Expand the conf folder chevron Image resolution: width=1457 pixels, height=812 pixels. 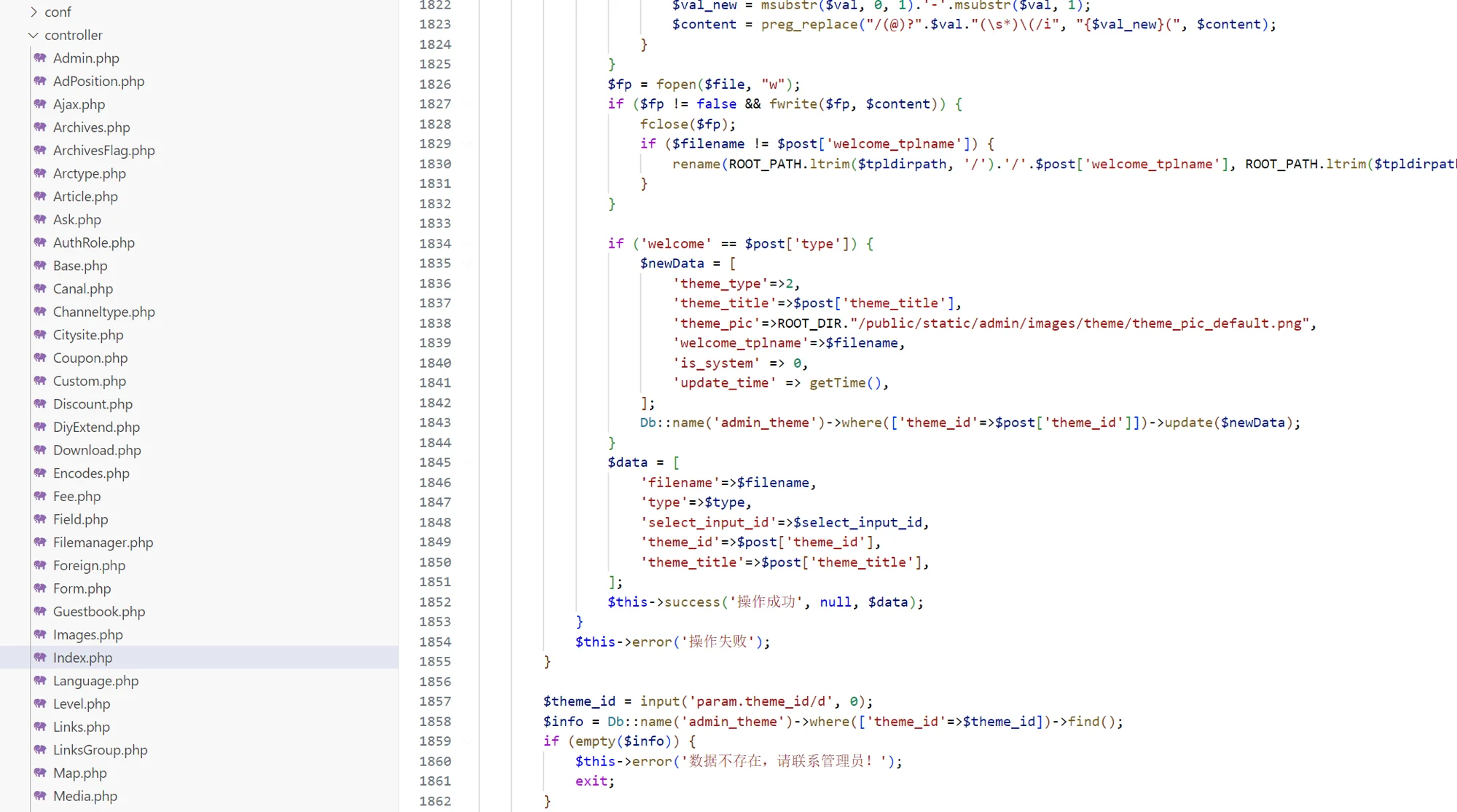34,12
